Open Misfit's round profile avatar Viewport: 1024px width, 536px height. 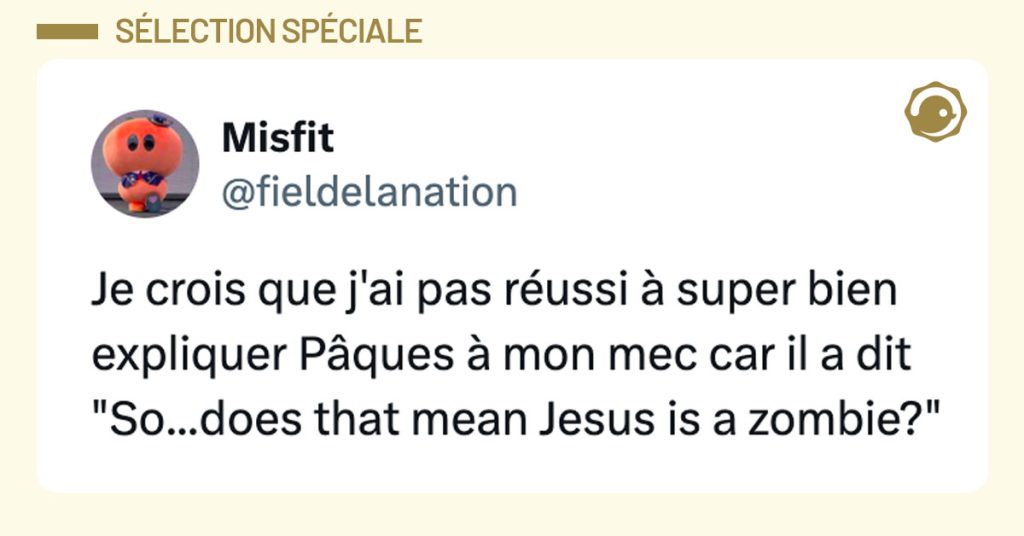(145, 163)
